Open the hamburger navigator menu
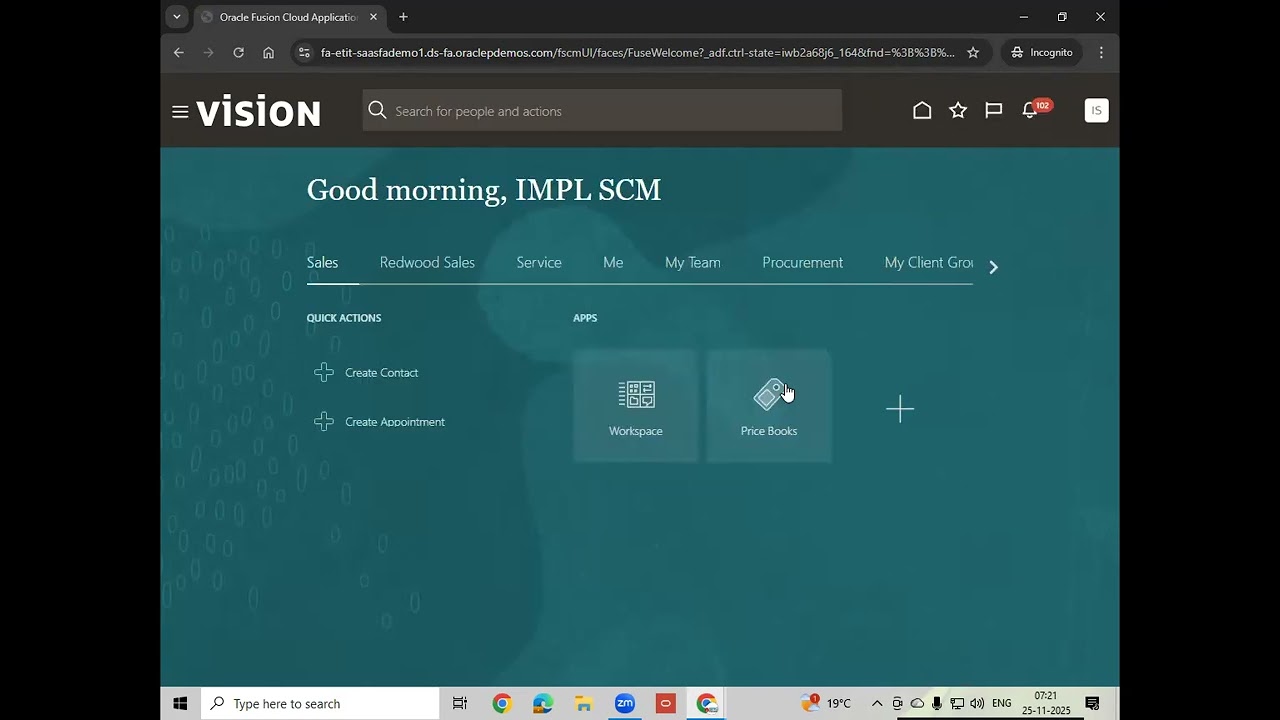 [x=180, y=112]
